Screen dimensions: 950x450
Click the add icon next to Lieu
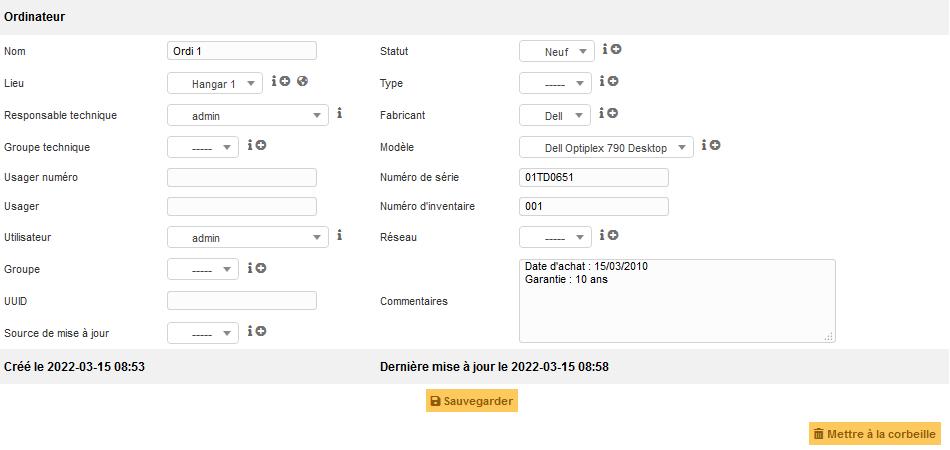(x=285, y=82)
